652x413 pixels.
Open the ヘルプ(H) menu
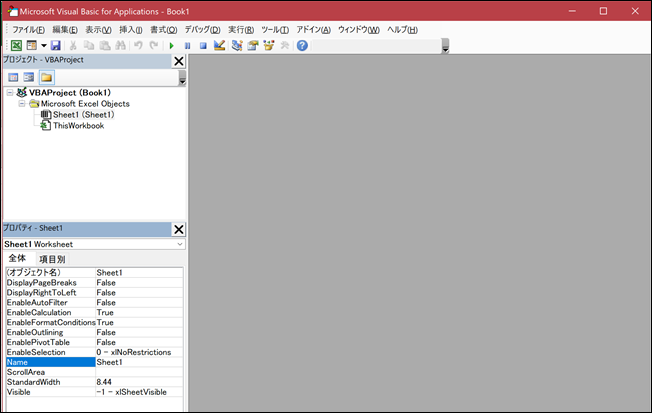pos(403,30)
